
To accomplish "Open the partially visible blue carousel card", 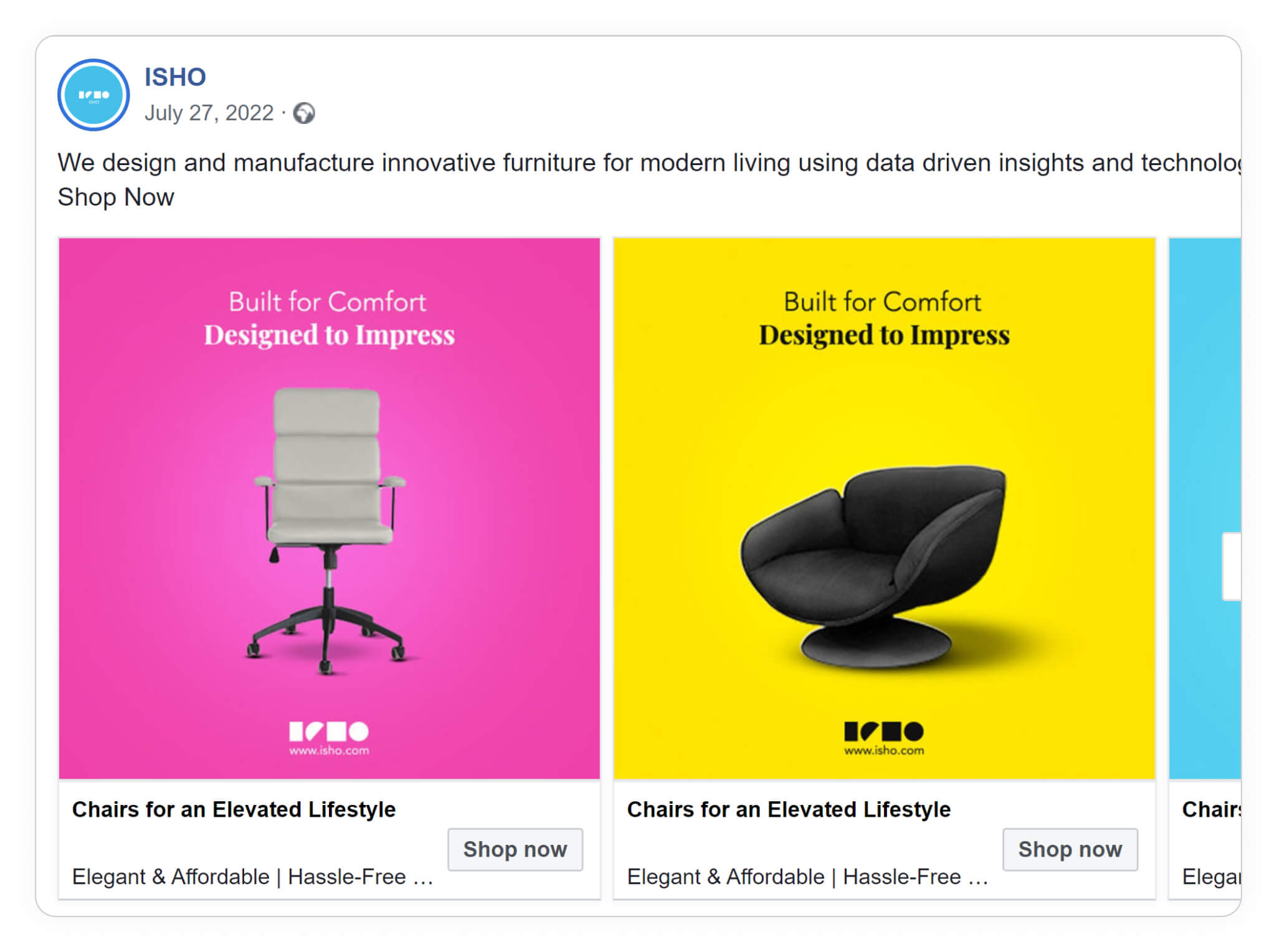I will point(1205,436).
